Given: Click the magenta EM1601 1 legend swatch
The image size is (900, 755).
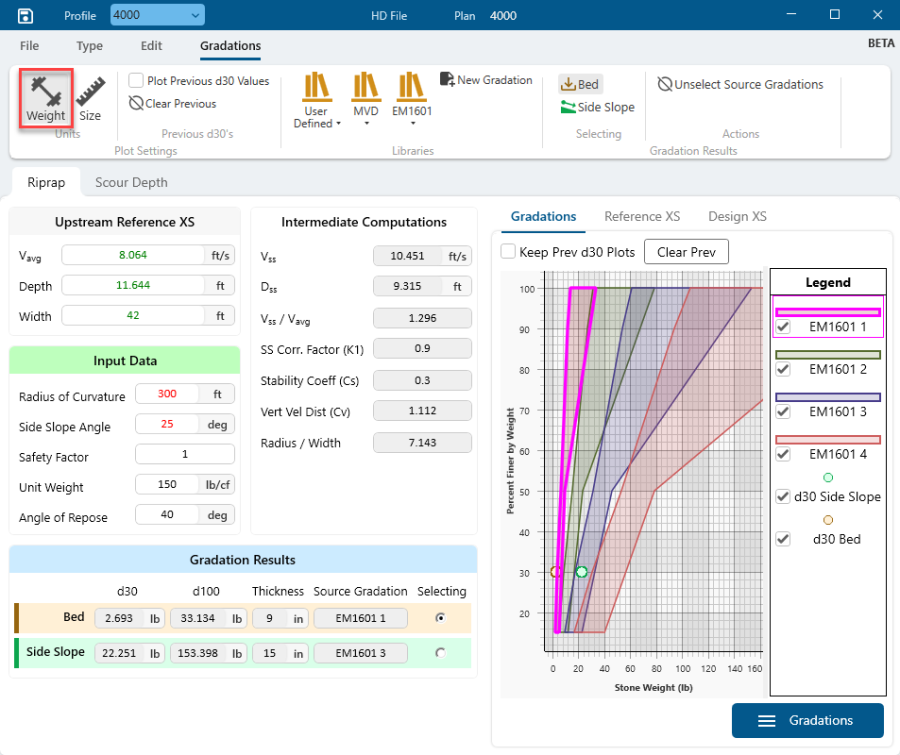Looking at the screenshot, I should click(x=828, y=312).
